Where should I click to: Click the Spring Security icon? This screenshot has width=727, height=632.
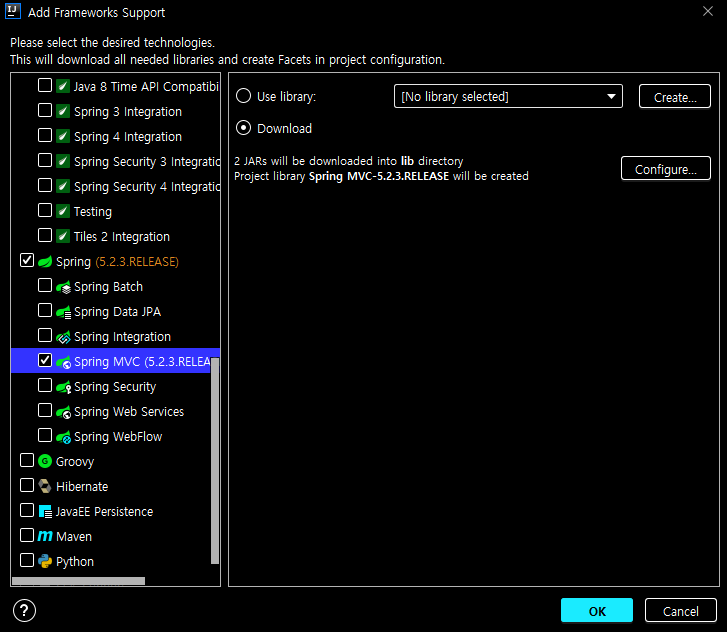coord(64,387)
